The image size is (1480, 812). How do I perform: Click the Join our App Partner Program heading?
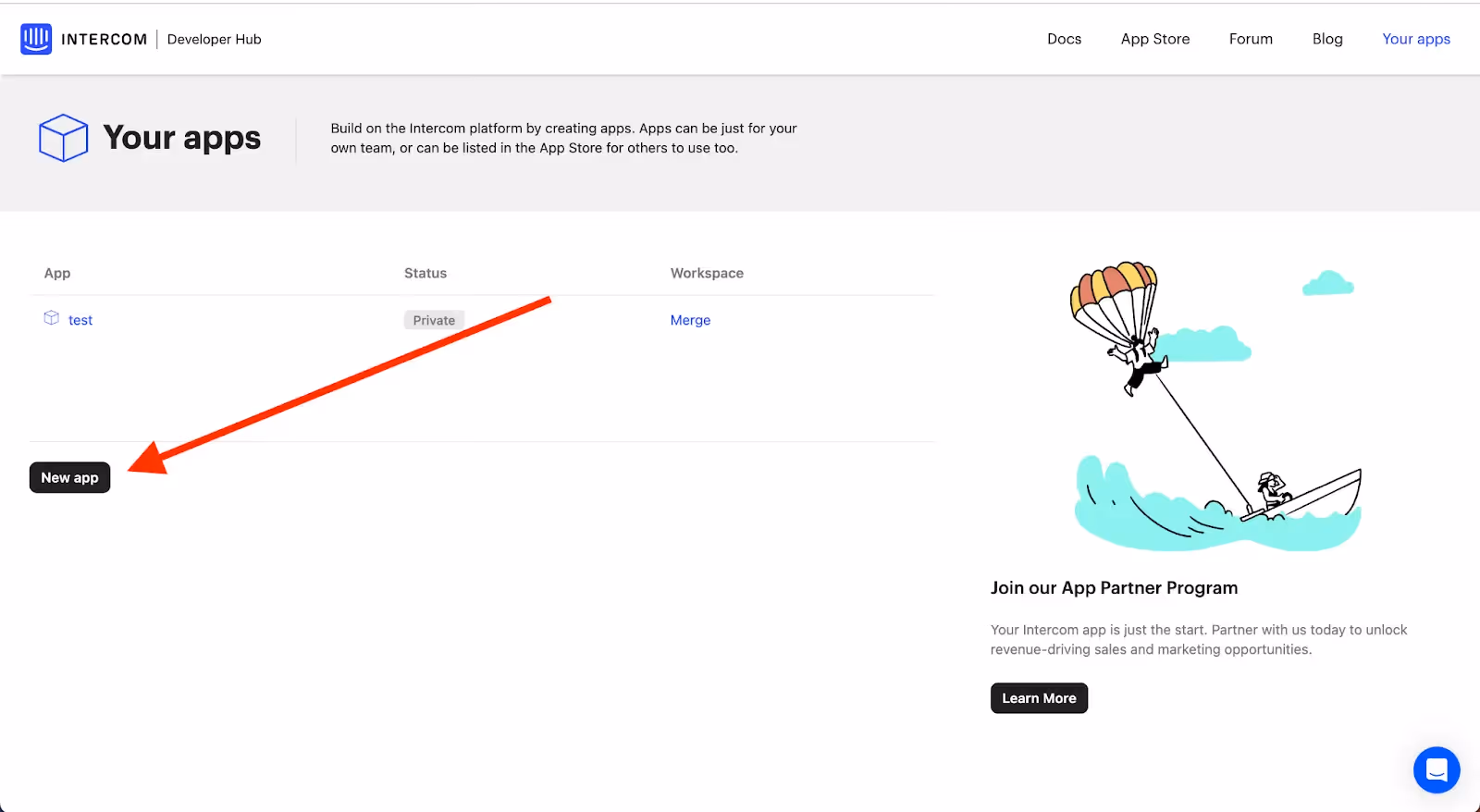pos(1114,588)
